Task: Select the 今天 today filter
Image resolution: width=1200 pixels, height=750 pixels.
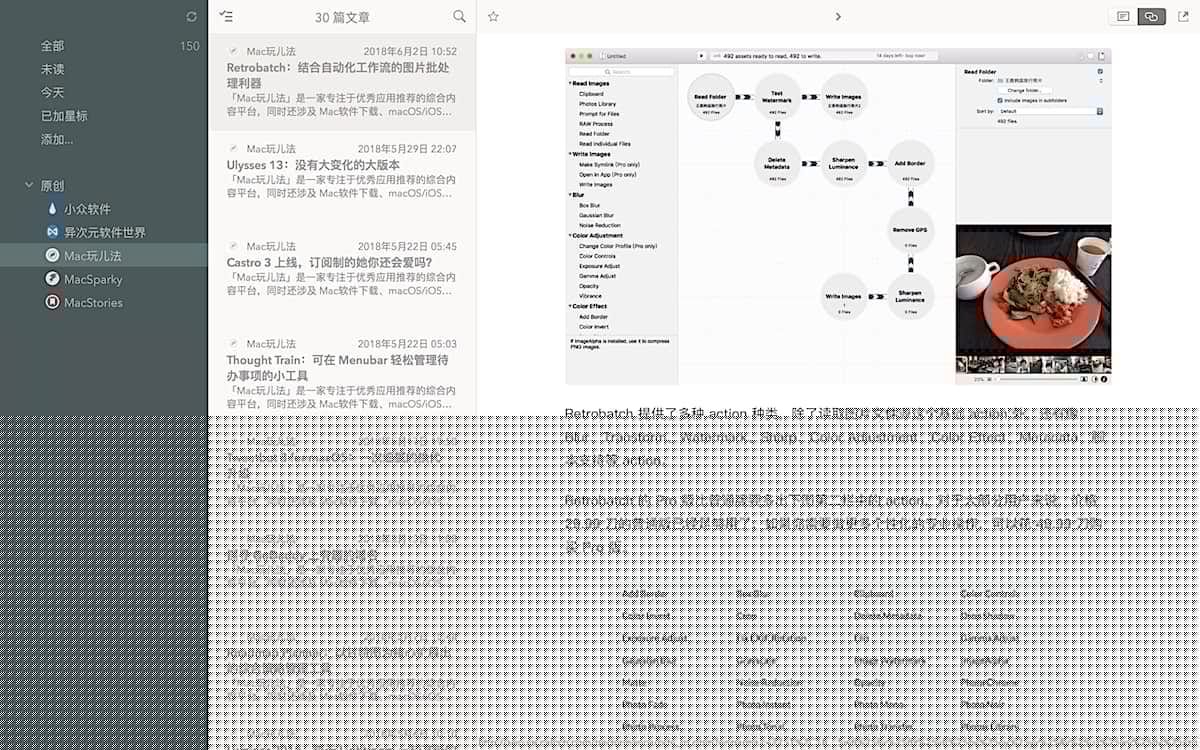Action: [x=52, y=92]
